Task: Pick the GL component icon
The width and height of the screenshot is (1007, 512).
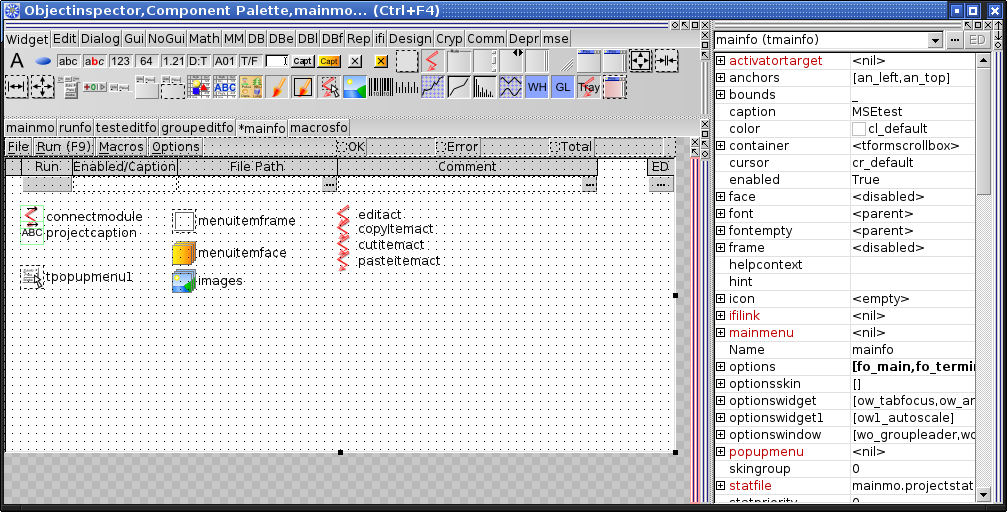Action: [563, 87]
